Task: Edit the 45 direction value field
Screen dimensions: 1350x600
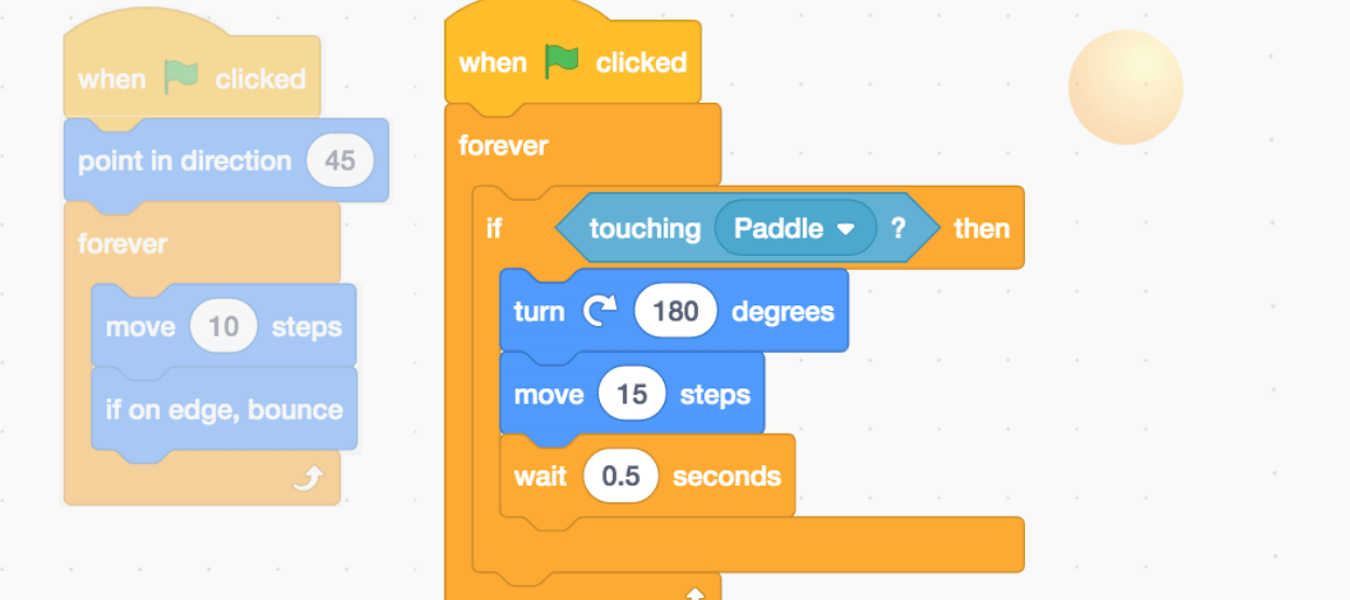Action: click(x=340, y=161)
